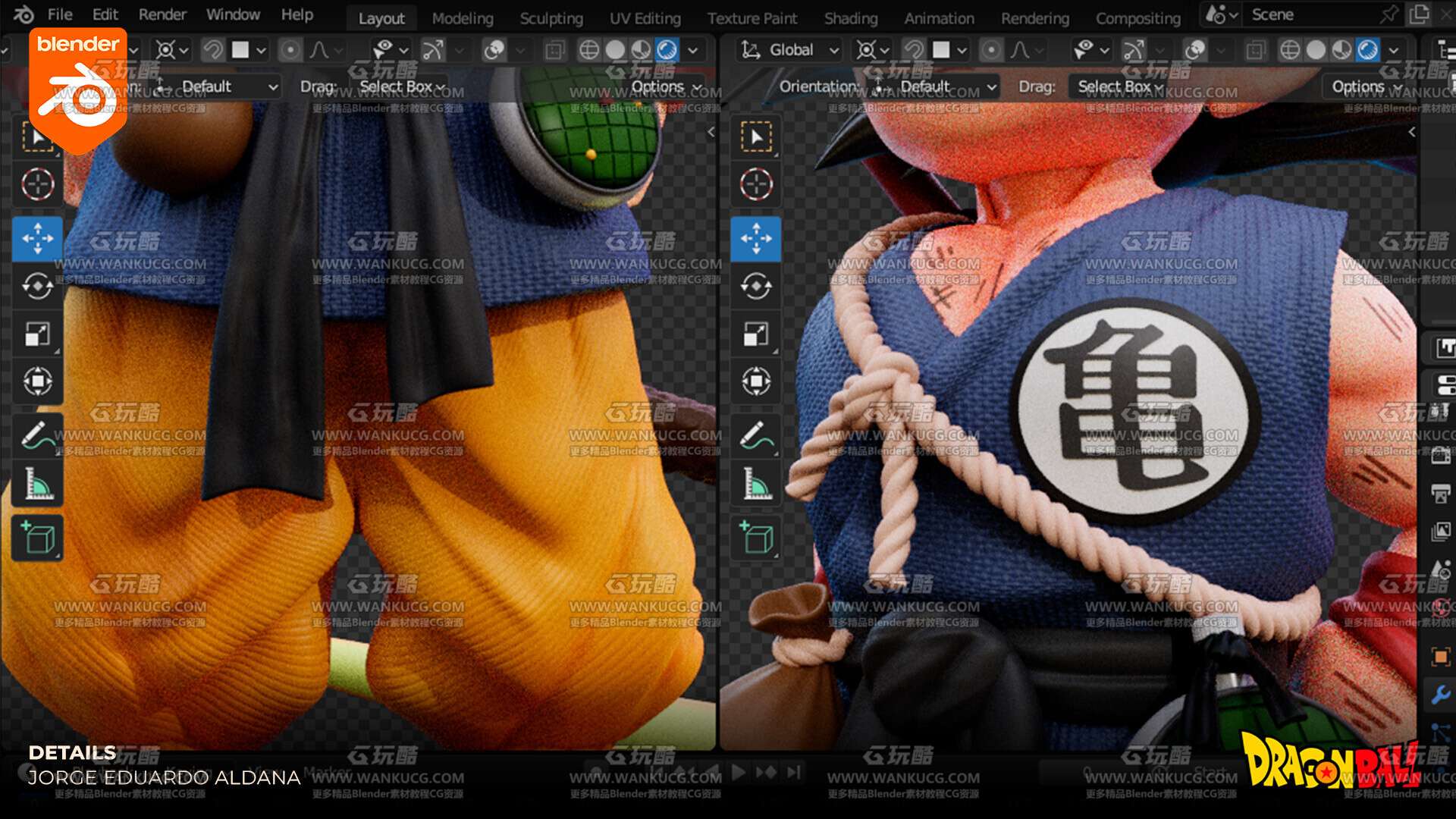Click the Add Cube tool in left viewport
This screenshot has height=819, width=1456.
point(37,538)
